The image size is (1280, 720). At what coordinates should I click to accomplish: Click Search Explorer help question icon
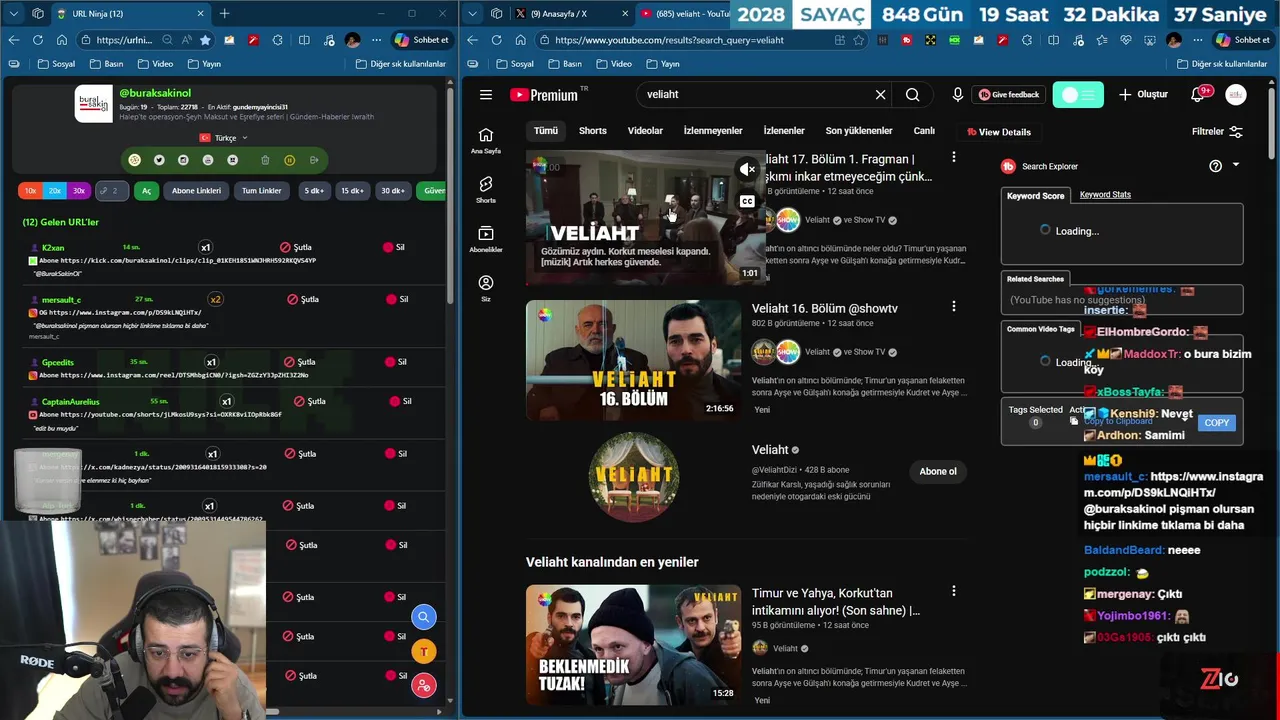(1215, 166)
